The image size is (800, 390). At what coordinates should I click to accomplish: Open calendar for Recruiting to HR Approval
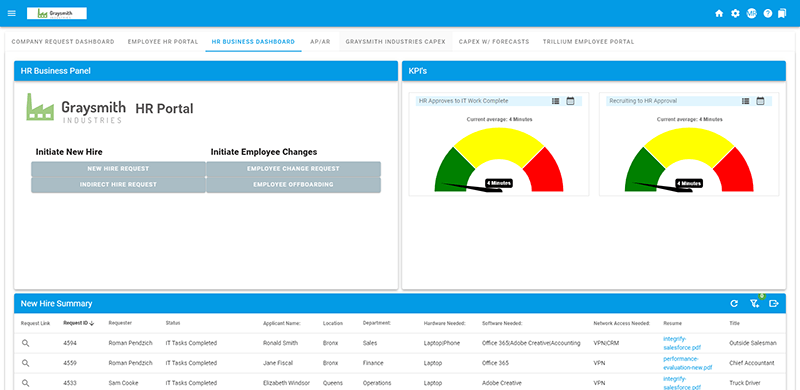click(x=760, y=101)
